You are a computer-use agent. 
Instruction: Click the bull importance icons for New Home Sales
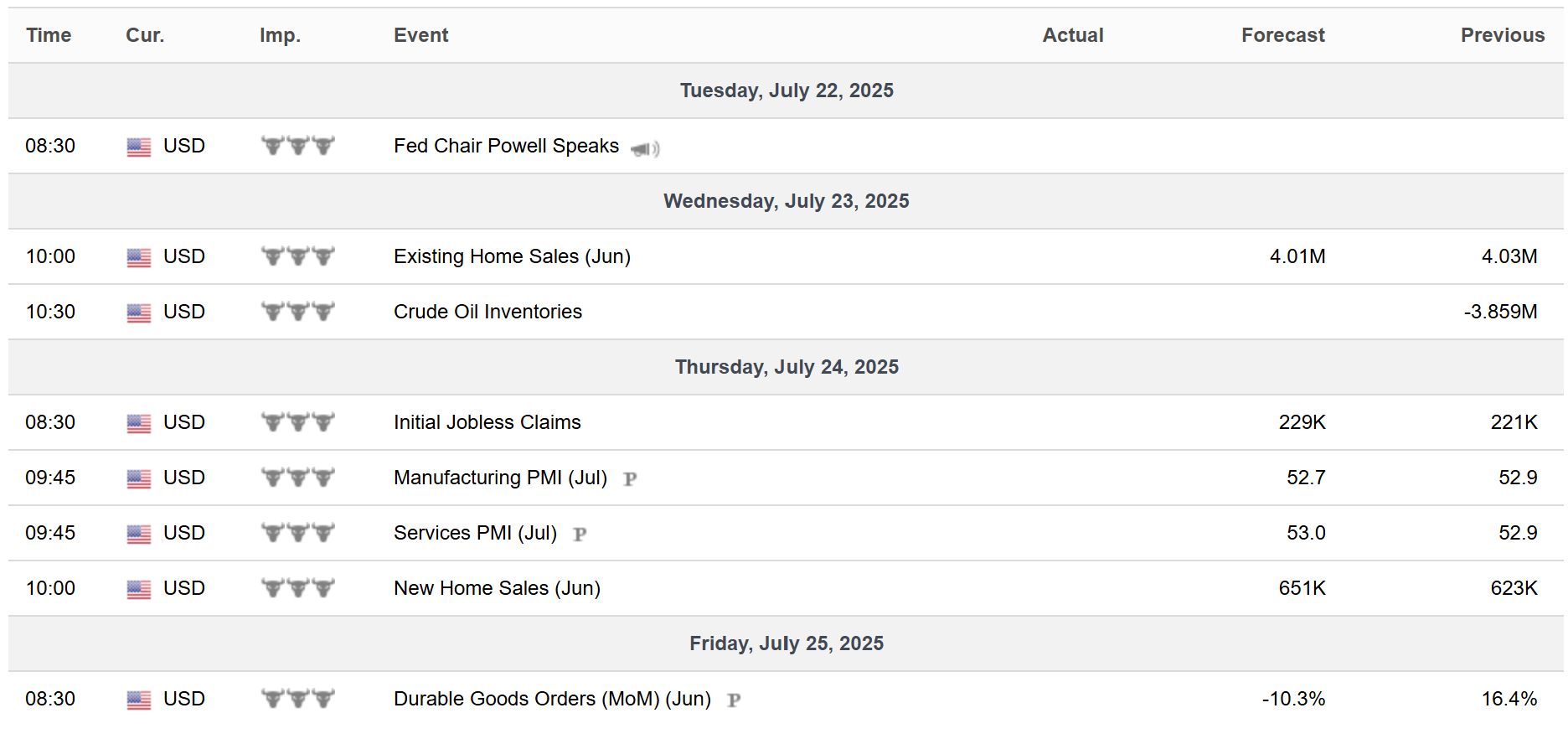(x=298, y=588)
